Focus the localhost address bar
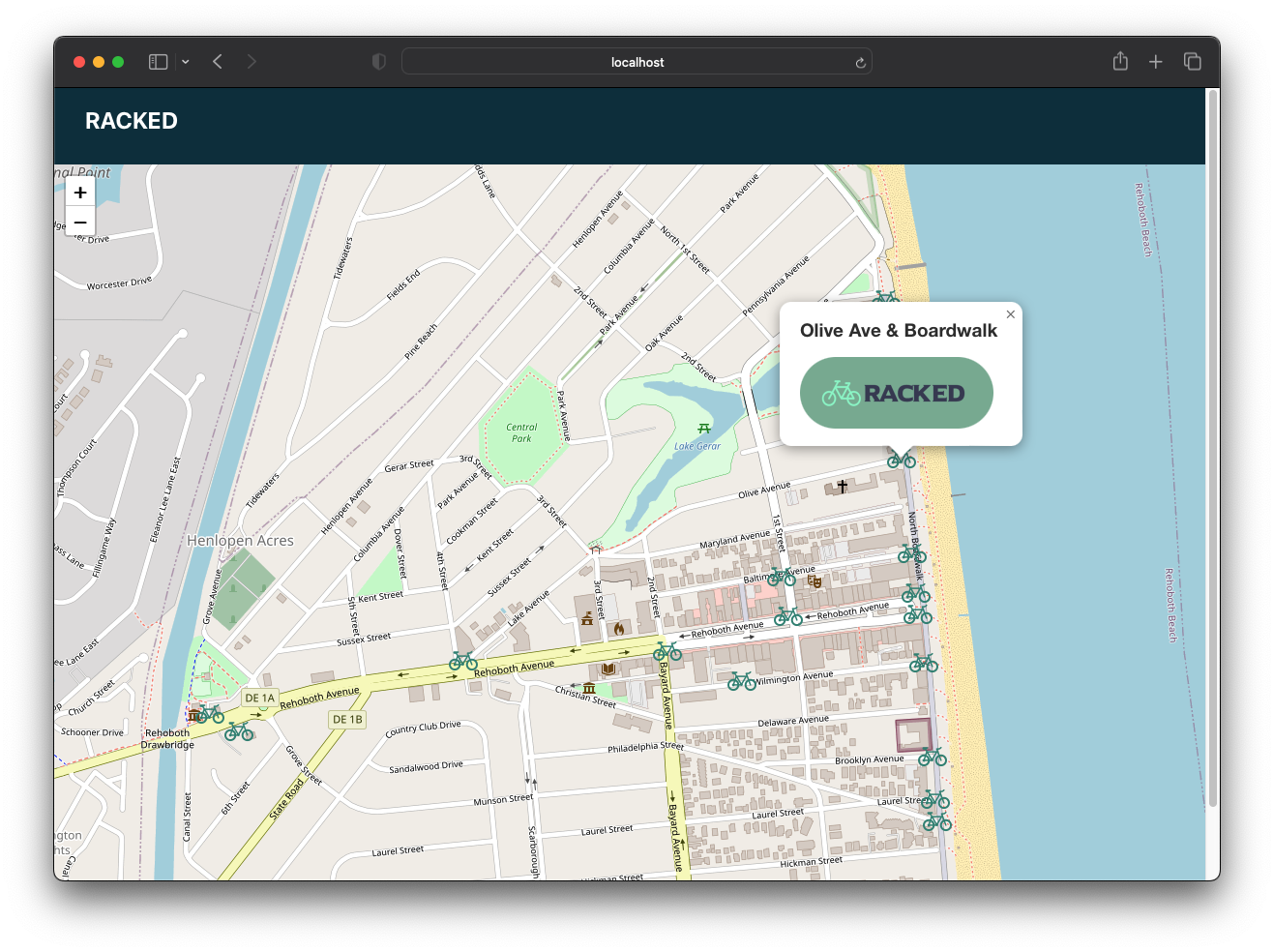Viewport: 1274px width, 952px height. coord(637,62)
